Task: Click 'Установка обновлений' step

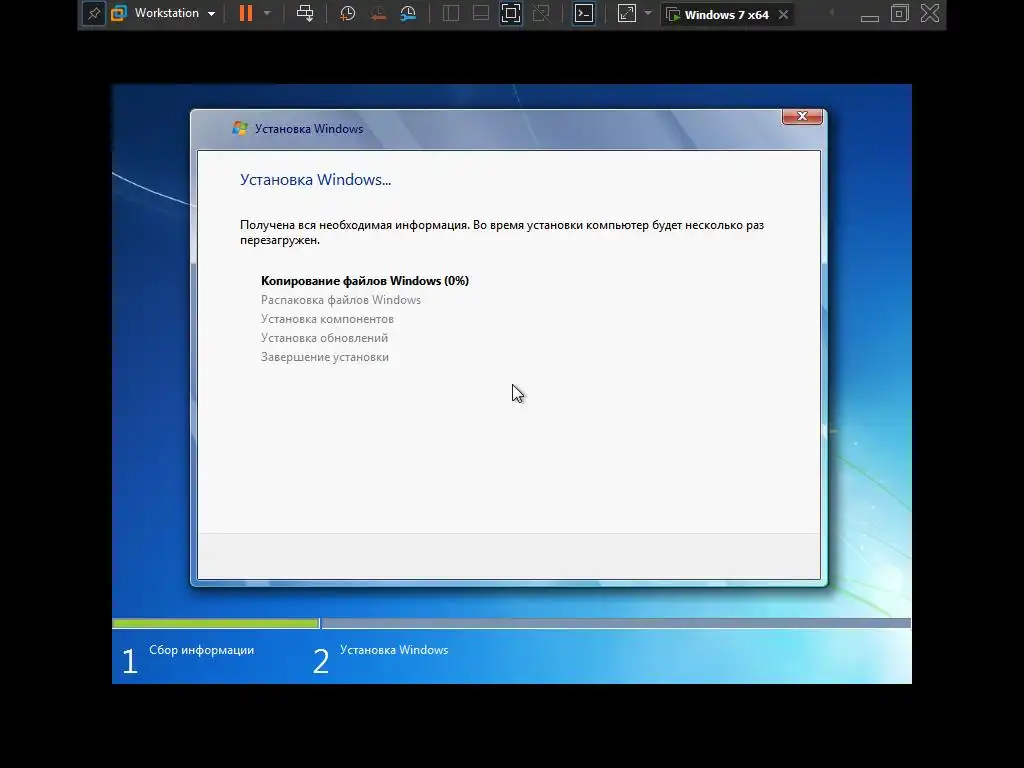Action: (325, 338)
